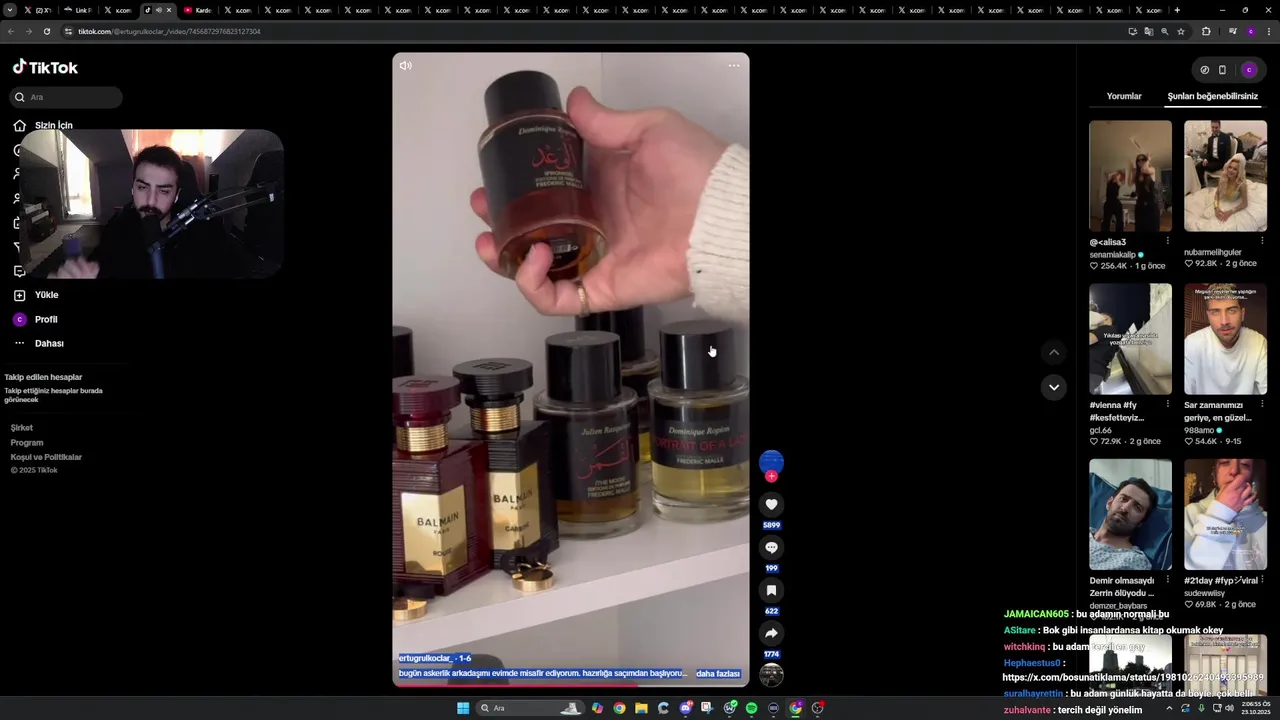
Task: Open Chrome tab search dropdown arrow
Action: tap(11, 10)
